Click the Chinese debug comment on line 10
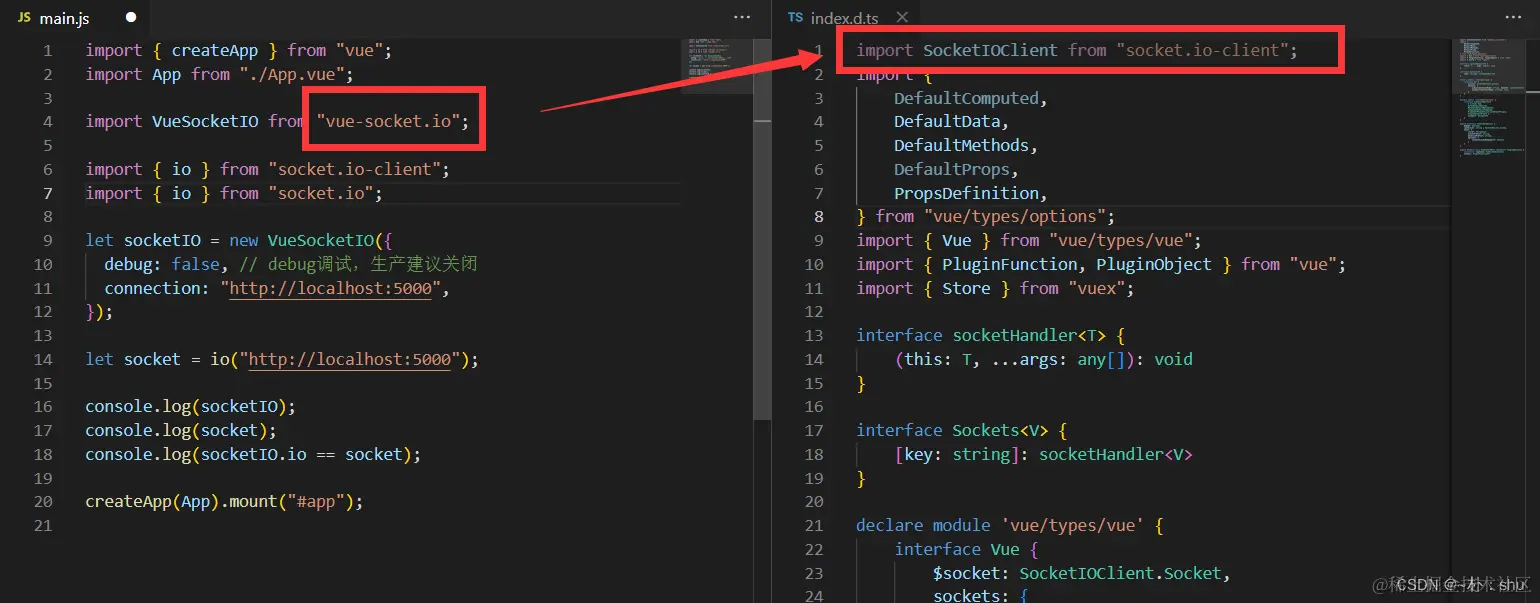Screen dimensions: 1540x603 (358, 264)
